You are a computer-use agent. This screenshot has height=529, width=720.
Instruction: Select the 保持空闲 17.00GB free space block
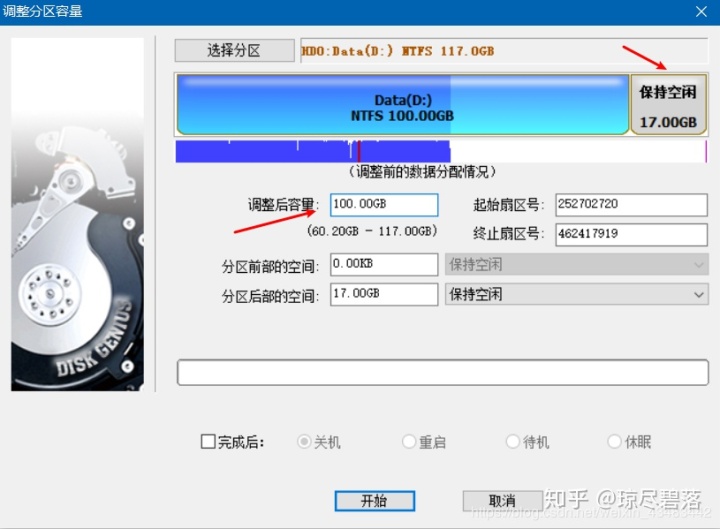tap(669, 105)
